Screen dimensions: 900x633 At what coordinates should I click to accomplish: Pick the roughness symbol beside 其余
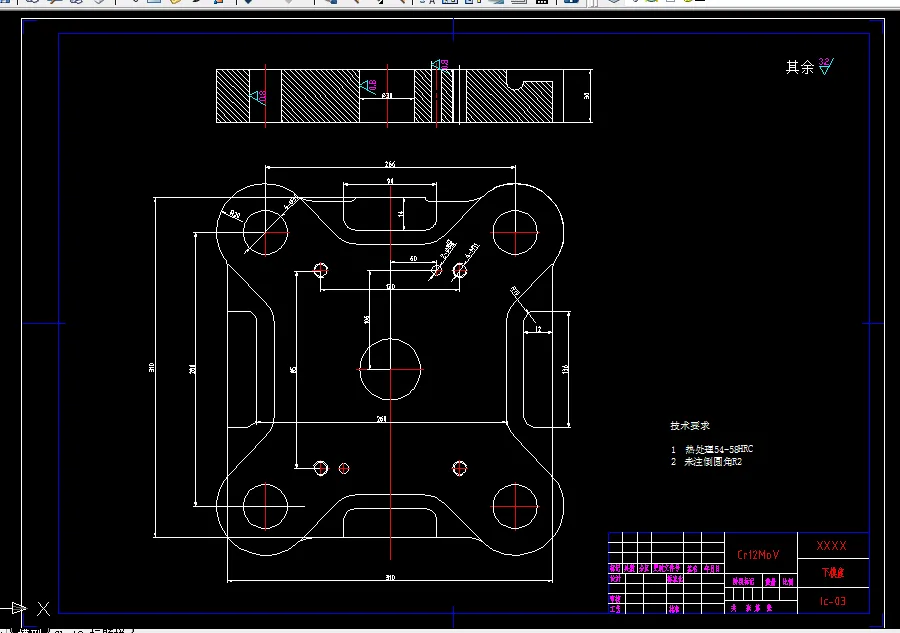pos(826,66)
